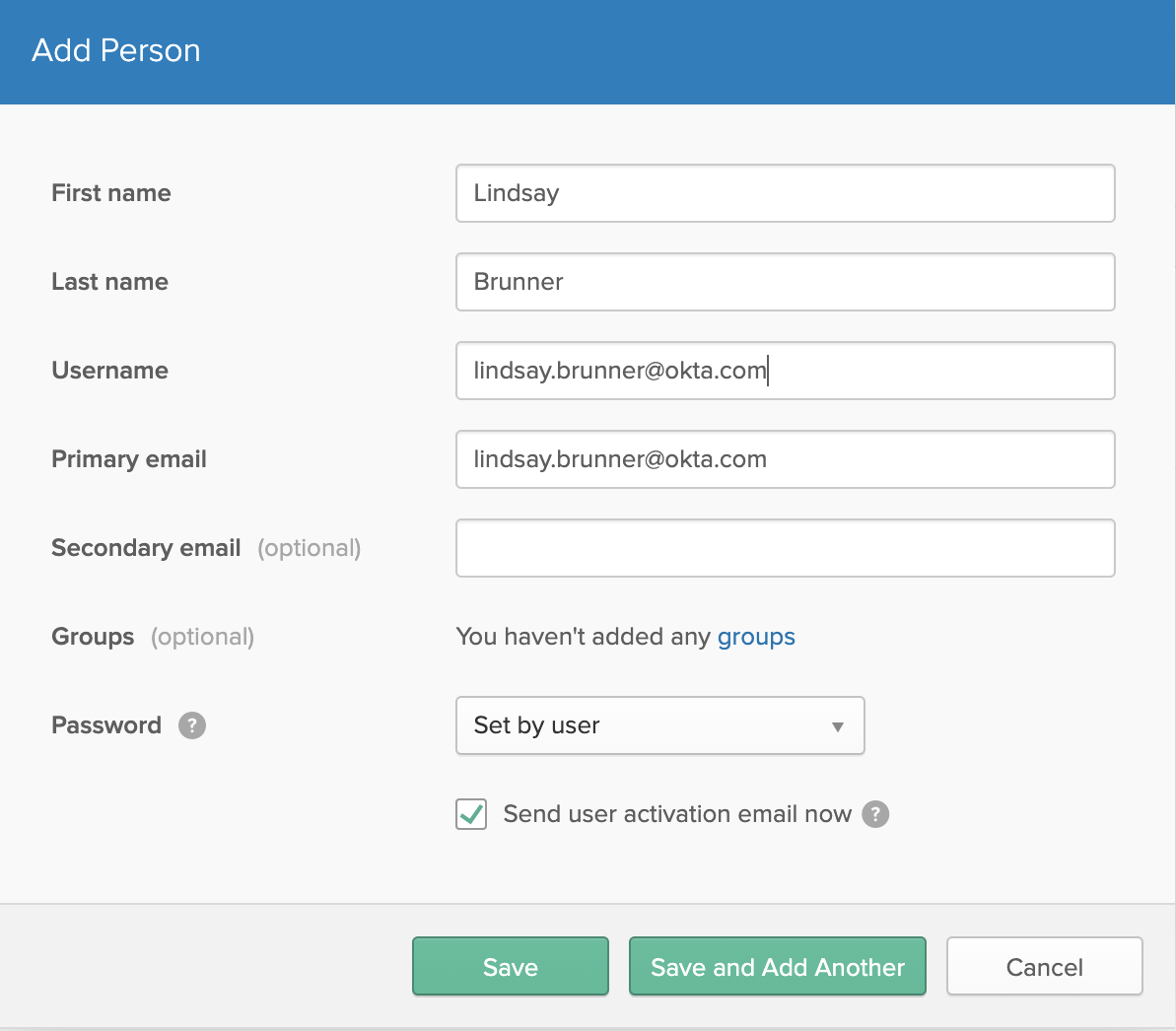This screenshot has width=1176, height=1031.
Task: Uncheck Send user activation email now checkbox
Action: [471, 814]
